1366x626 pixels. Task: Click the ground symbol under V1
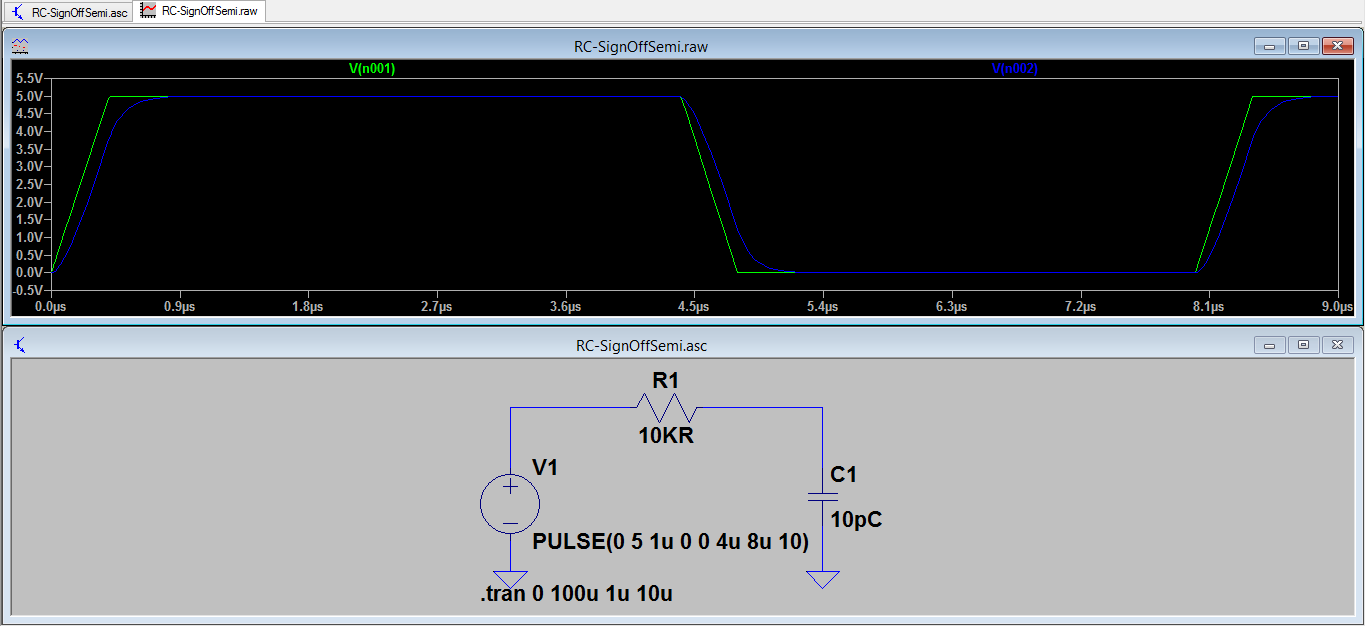coord(510,576)
